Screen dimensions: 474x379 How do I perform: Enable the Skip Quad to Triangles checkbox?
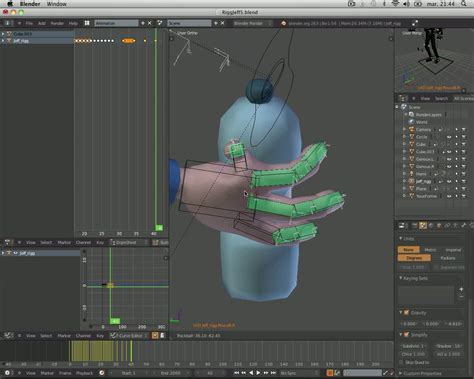pyautogui.click(x=401, y=362)
